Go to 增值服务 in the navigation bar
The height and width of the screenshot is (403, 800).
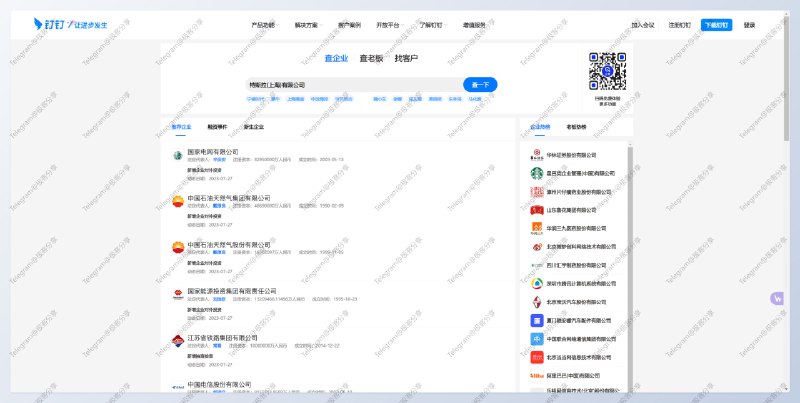(474, 25)
